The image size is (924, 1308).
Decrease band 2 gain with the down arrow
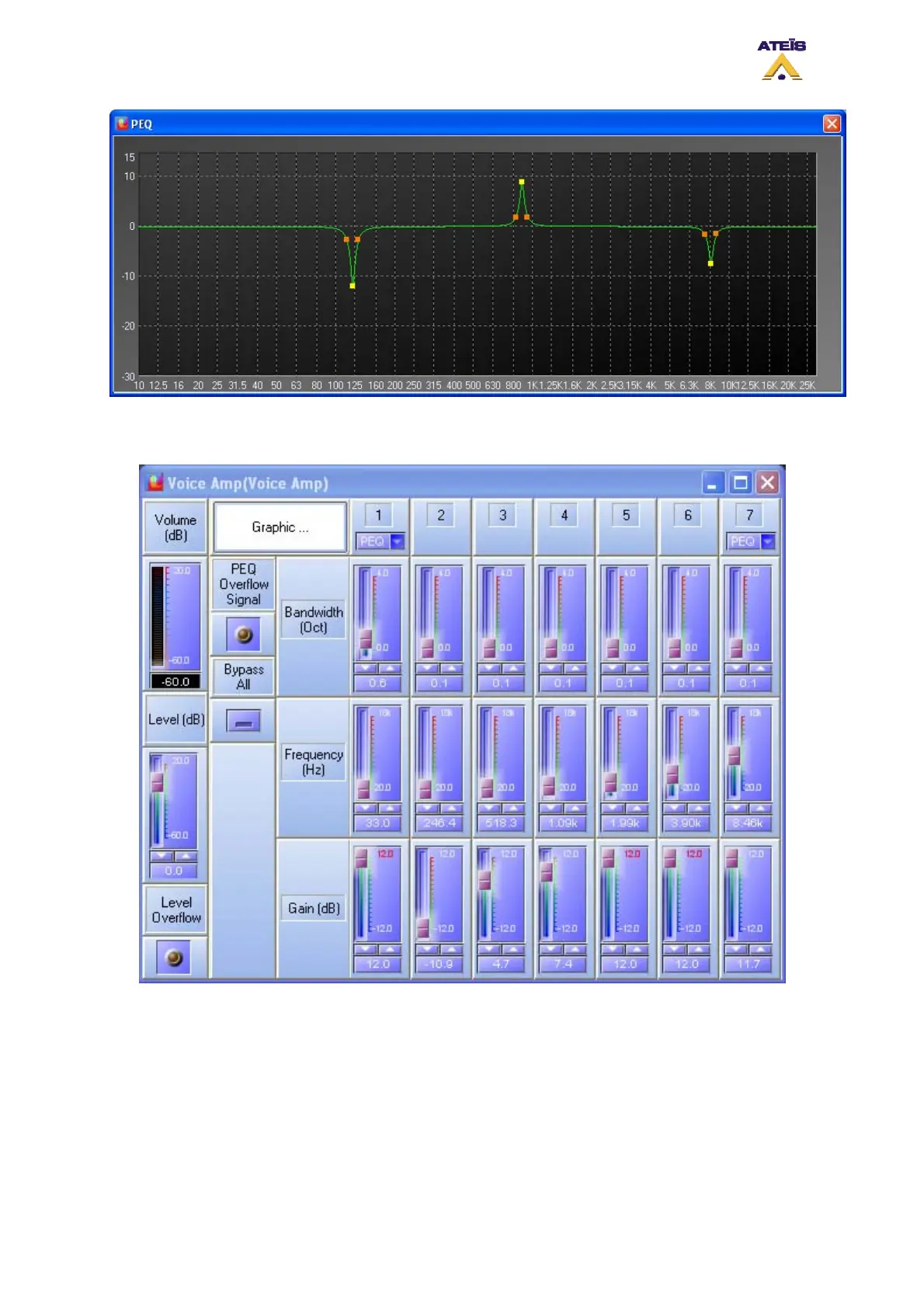[428, 950]
